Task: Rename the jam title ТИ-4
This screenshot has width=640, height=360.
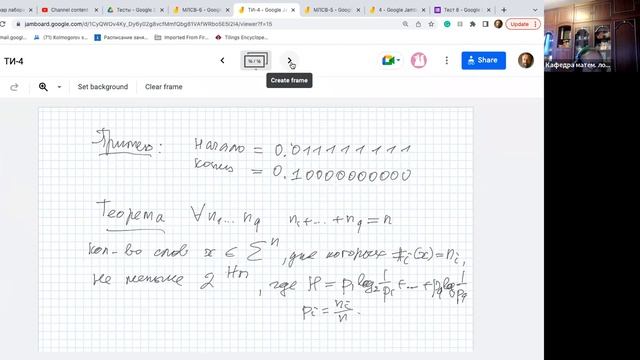Action: tap(14, 61)
